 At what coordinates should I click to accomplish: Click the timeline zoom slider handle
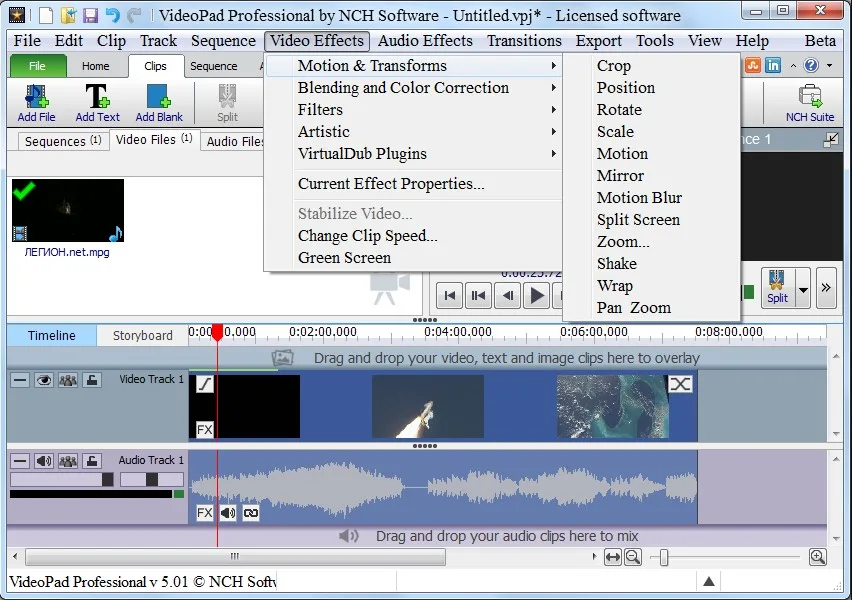click(663, 558)
